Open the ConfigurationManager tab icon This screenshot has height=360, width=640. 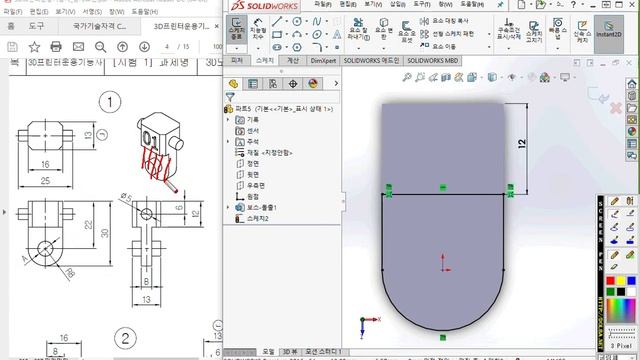click(273, 84)
